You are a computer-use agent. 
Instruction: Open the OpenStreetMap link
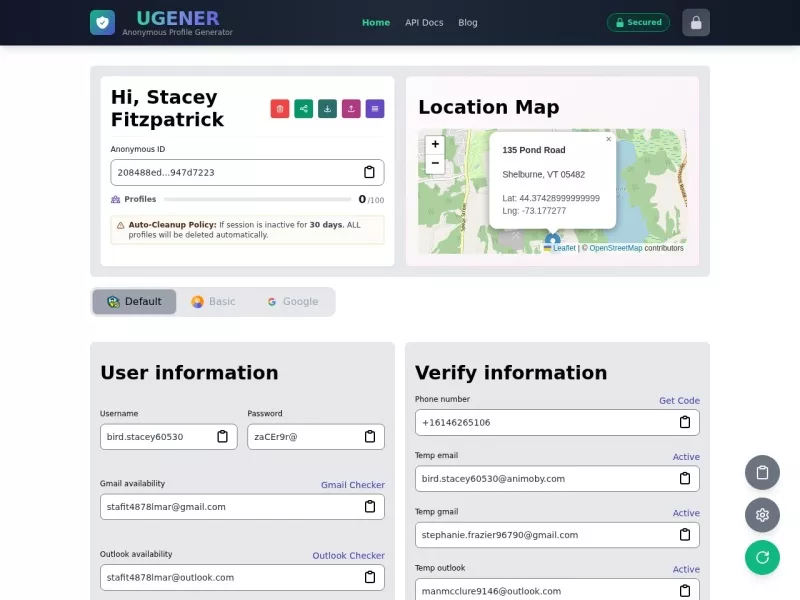pos(616,248)
